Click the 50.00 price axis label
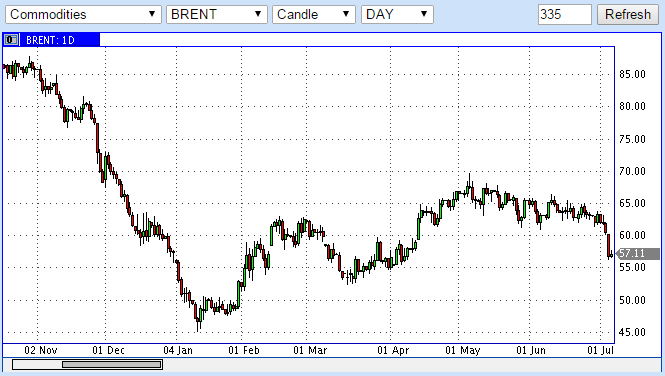 (632, 301)
